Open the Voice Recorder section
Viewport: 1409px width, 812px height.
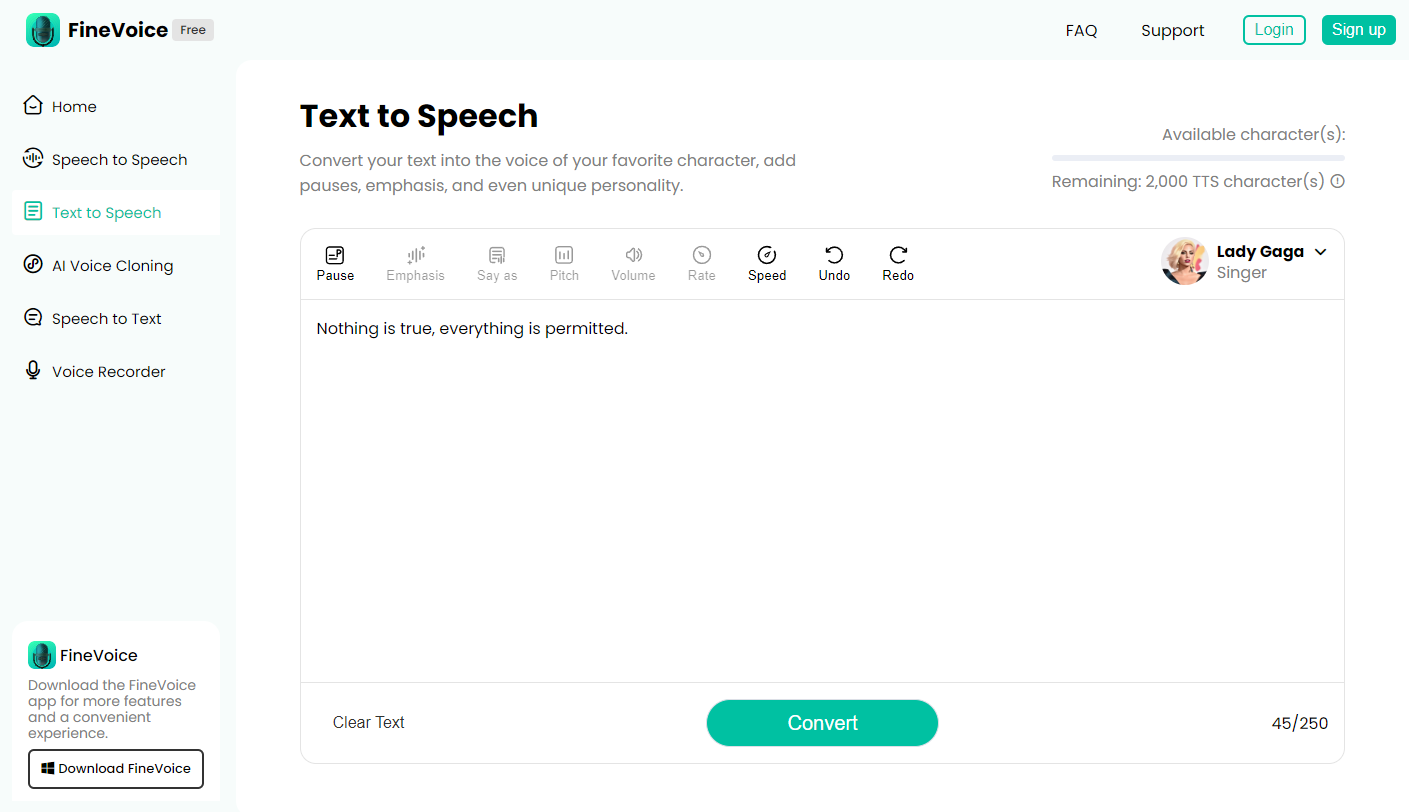point(108,372)
